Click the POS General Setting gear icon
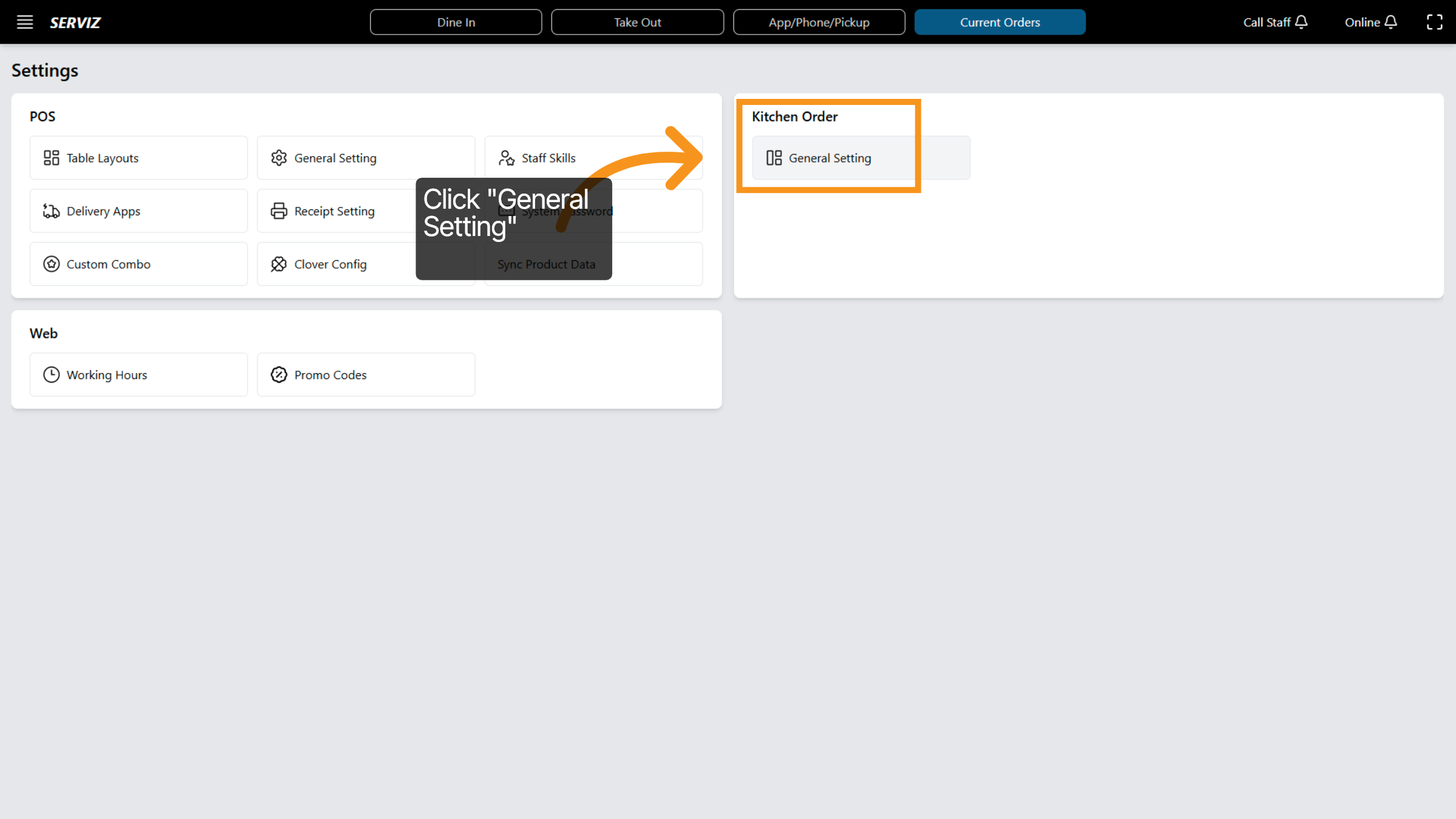Viewport: 1456px width, 819px height. [x=278, y=158]
